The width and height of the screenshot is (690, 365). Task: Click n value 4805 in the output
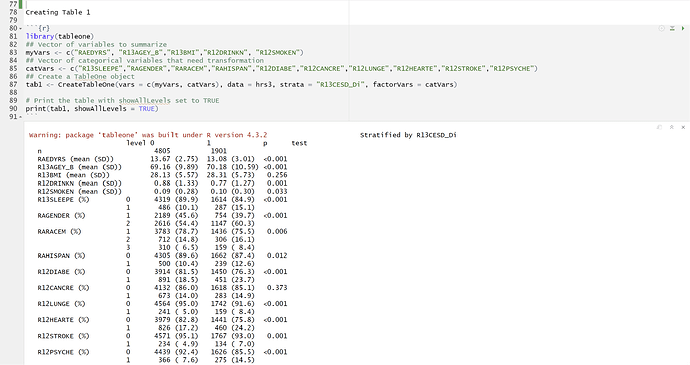[x=162, y=151]
